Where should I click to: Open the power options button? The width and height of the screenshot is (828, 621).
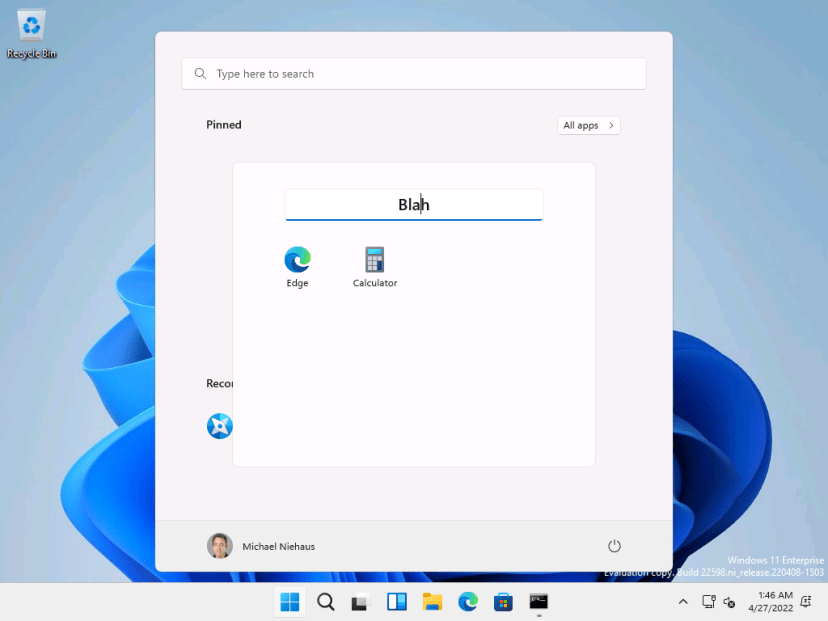[x=614, y=546]
